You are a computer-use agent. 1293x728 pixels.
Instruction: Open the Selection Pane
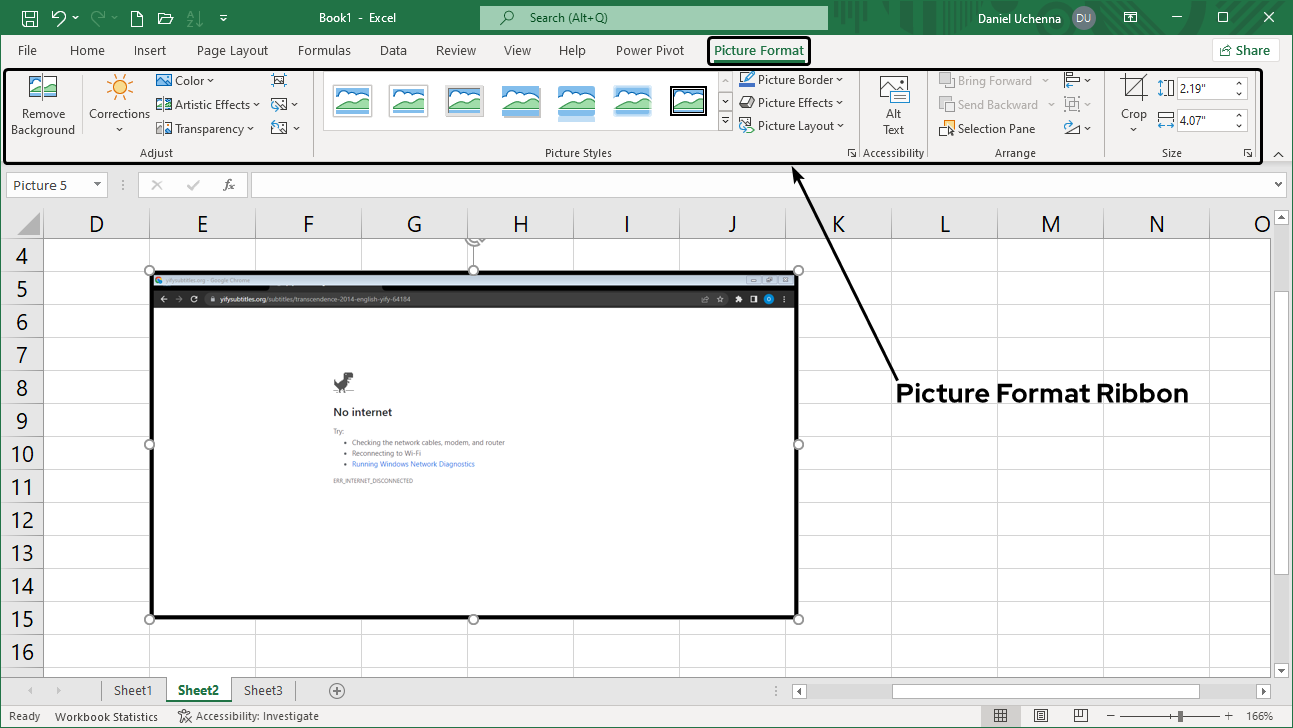[988, 128]
